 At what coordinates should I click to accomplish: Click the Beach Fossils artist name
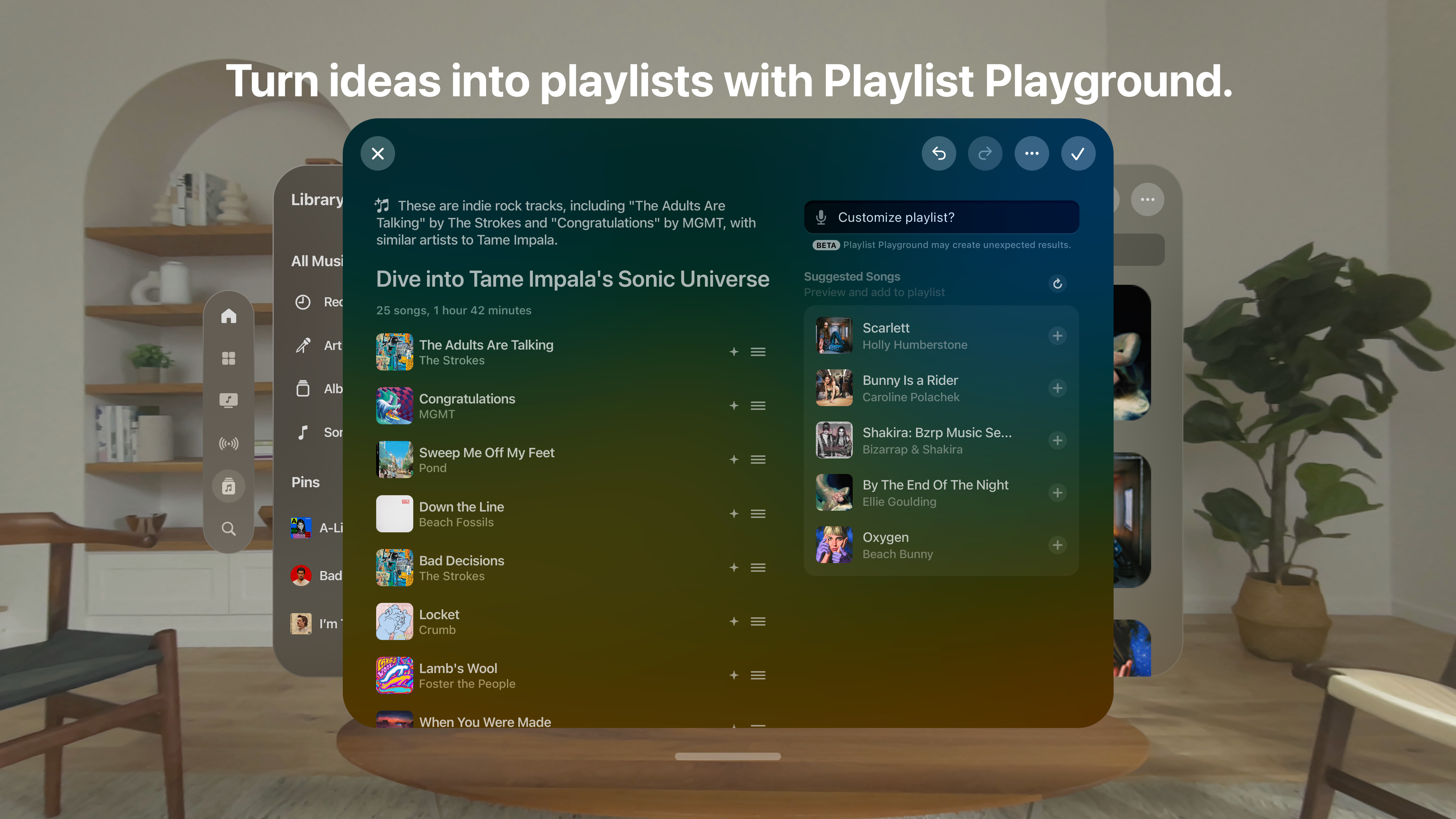click(456, 523)
